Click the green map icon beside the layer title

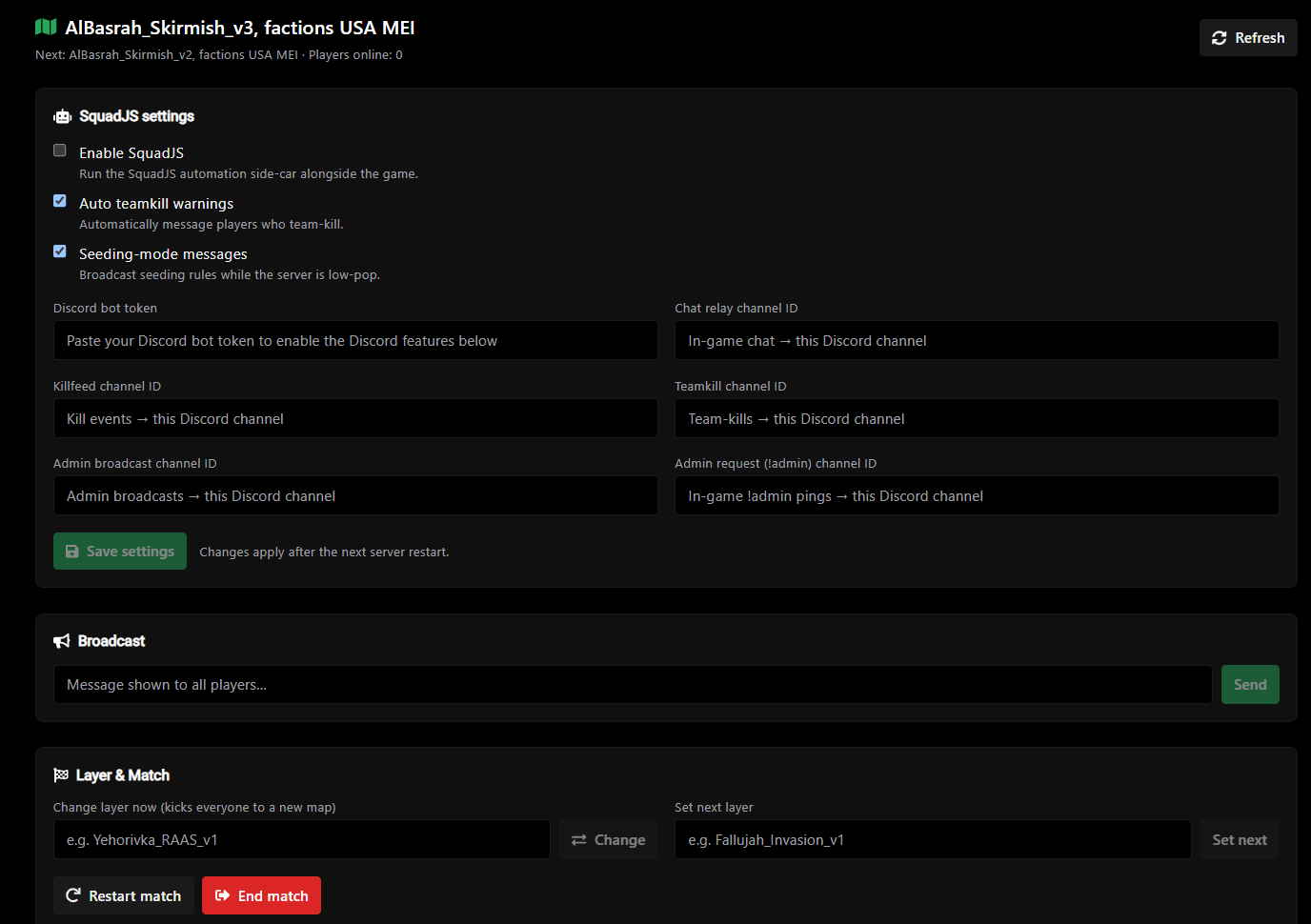pyautogui.click(x=46, y=28)
